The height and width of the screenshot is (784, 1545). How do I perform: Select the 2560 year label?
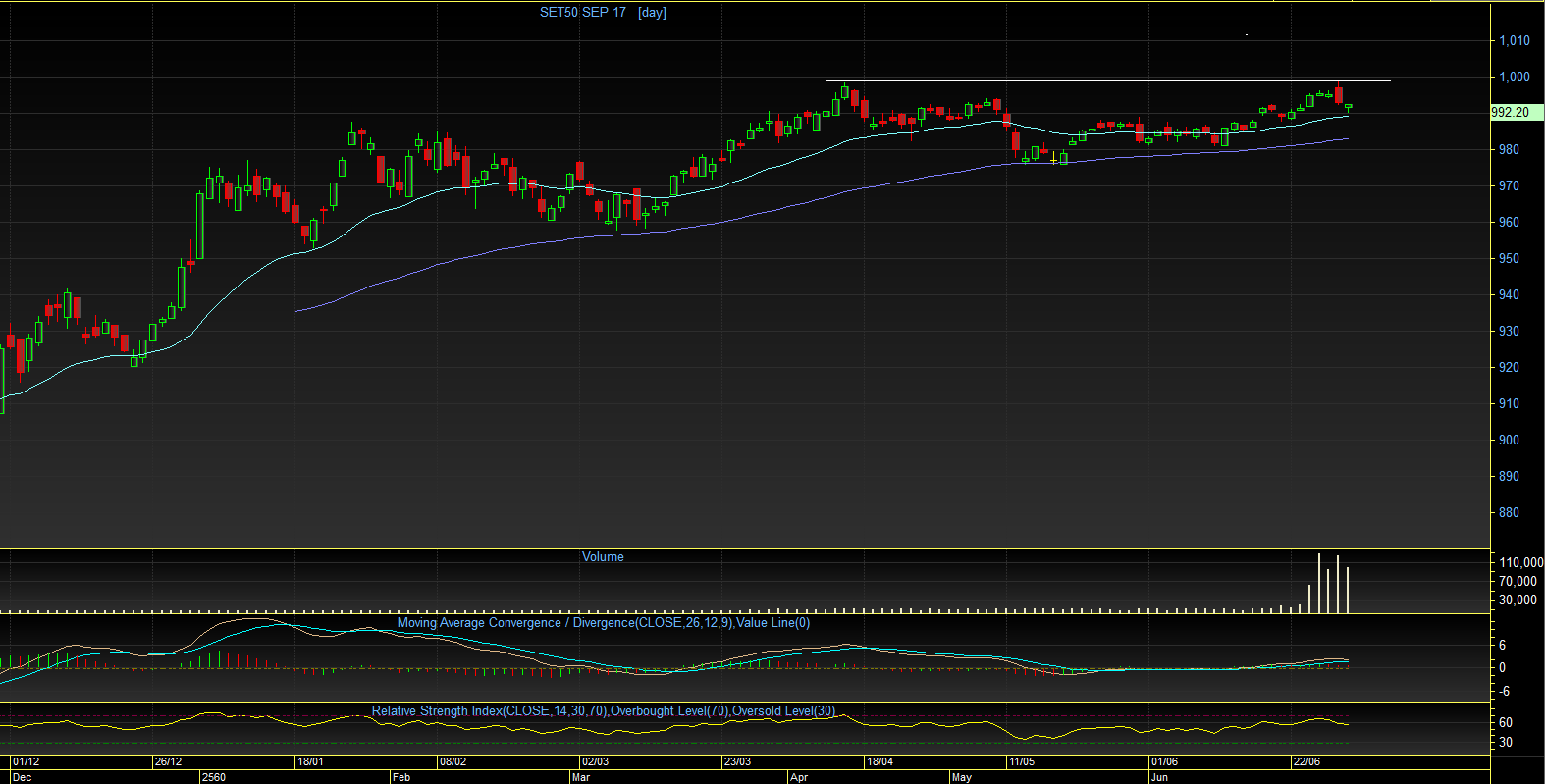213,777
